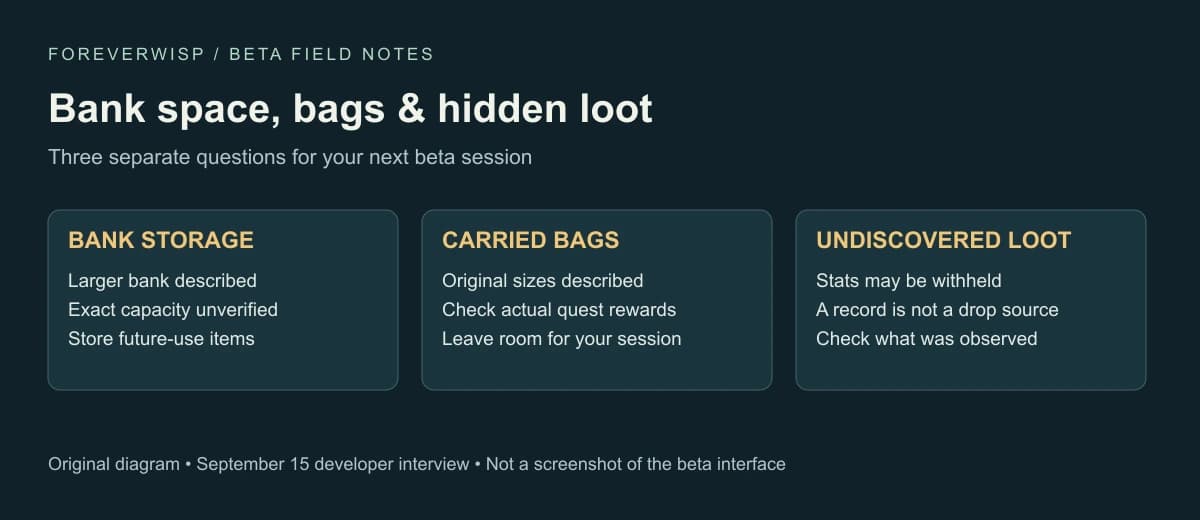Screen dimensions: 1200x520
Task: Select 'Check actual quest rewards' text
Action: click(559, 309)
